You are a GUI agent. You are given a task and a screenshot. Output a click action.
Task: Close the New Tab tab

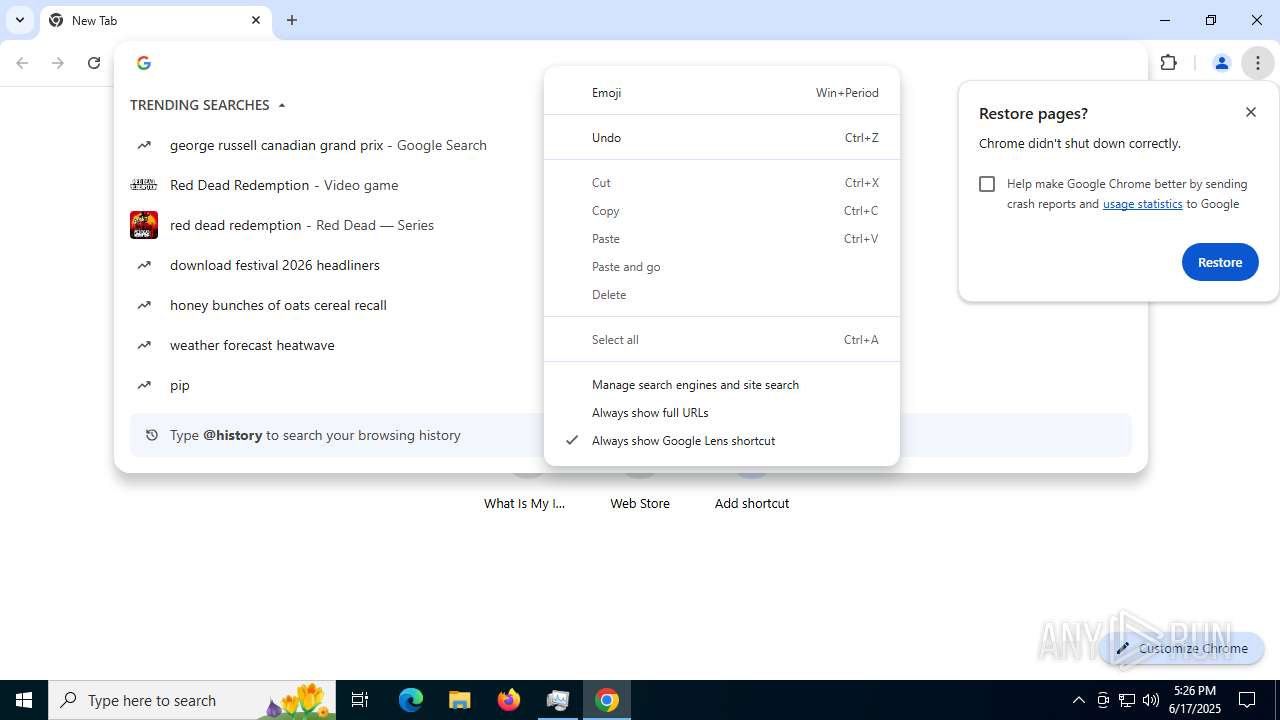pos(256,20)
